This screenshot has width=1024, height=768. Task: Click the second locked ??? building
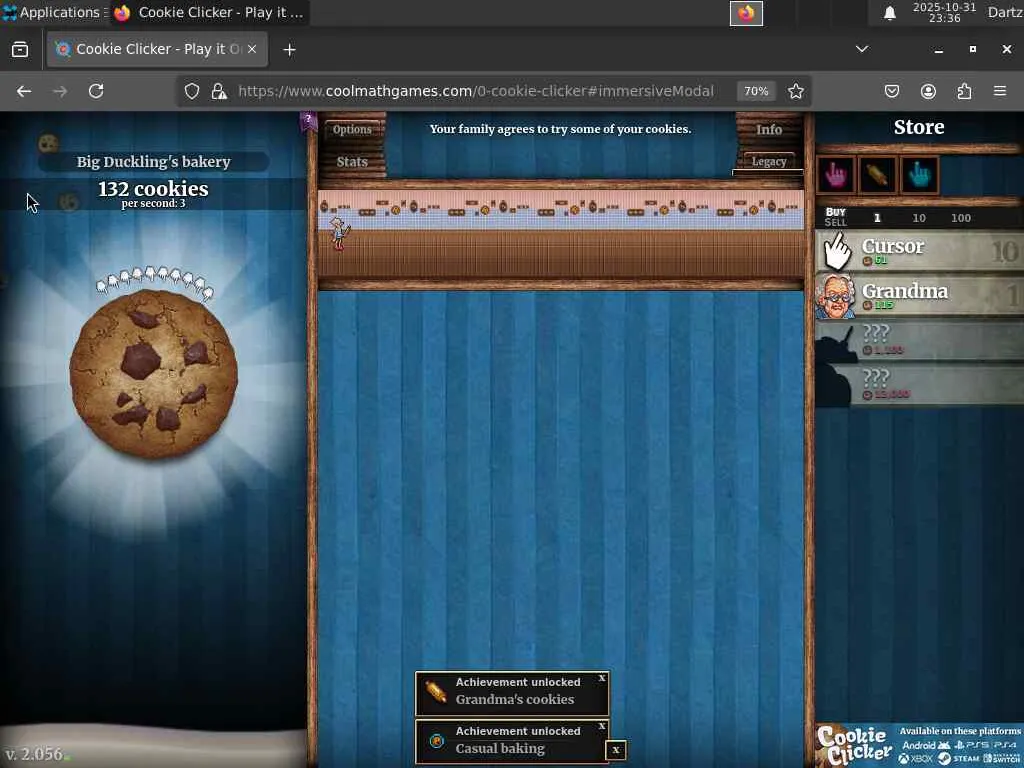pos(920,385)
